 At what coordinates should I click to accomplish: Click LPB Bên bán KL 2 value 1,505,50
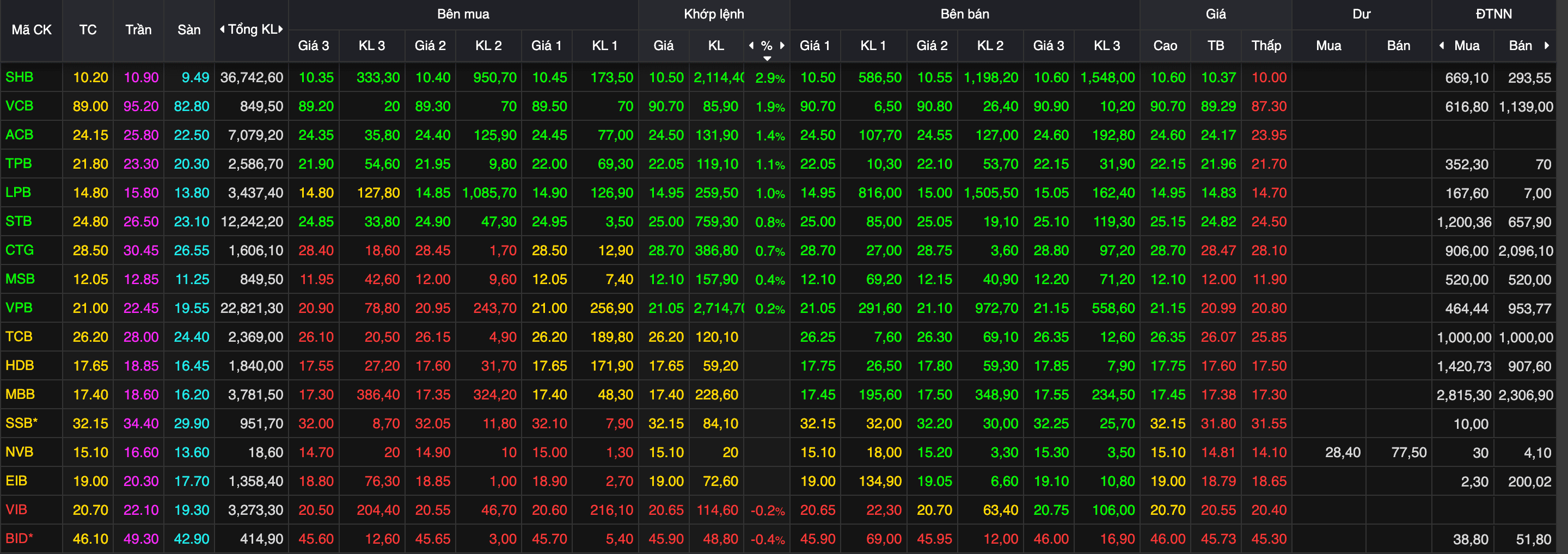[991, 193]
